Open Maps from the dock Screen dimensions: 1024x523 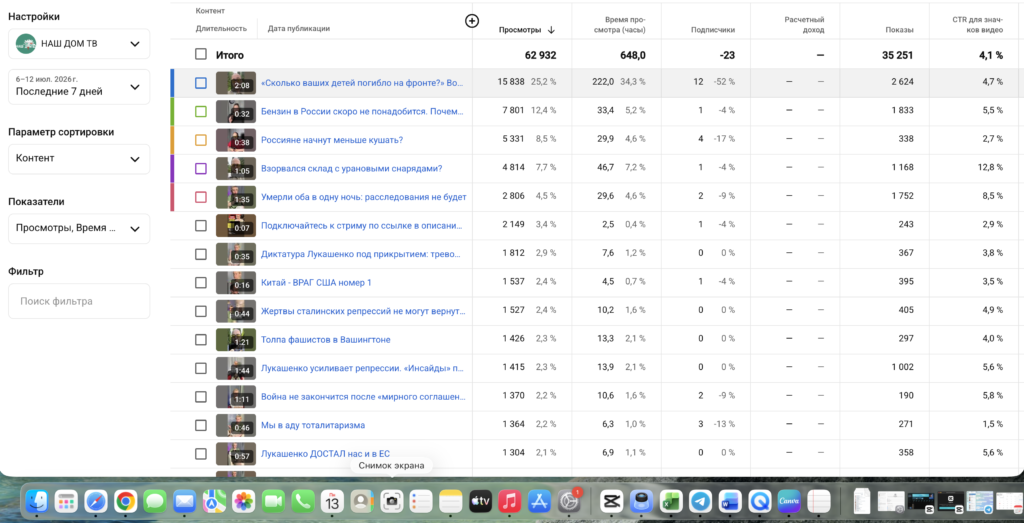pos(214,501)
